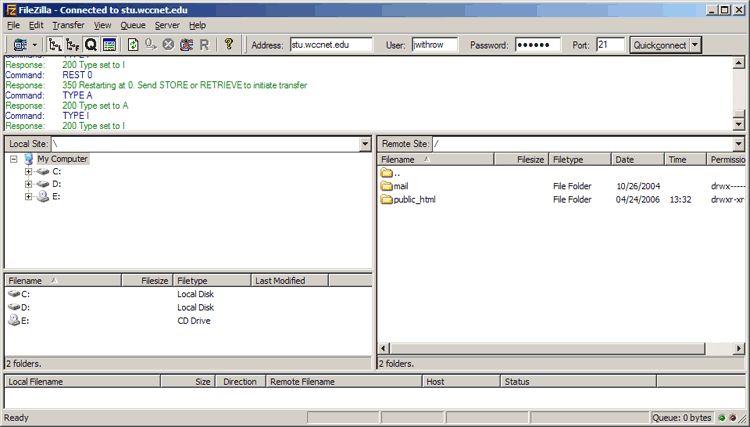Open the Queue menu
The width and height of the screenshot is (750, 427).
[x=133, y=25]
